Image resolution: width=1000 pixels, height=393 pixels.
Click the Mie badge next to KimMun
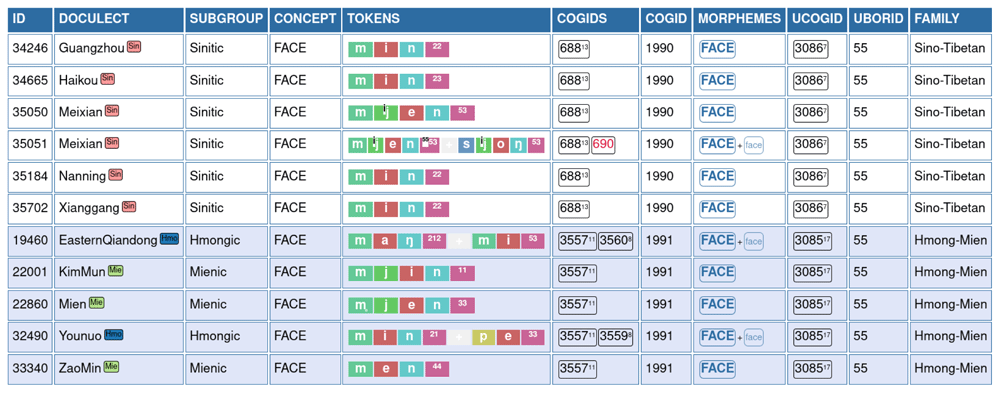[115, 270]
